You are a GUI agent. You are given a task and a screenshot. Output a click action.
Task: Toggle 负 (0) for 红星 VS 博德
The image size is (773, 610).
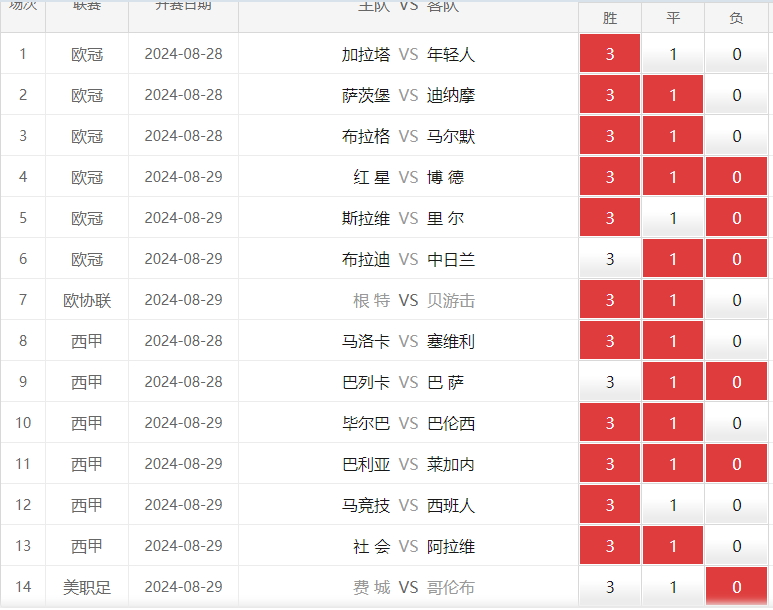coord(737,176)
